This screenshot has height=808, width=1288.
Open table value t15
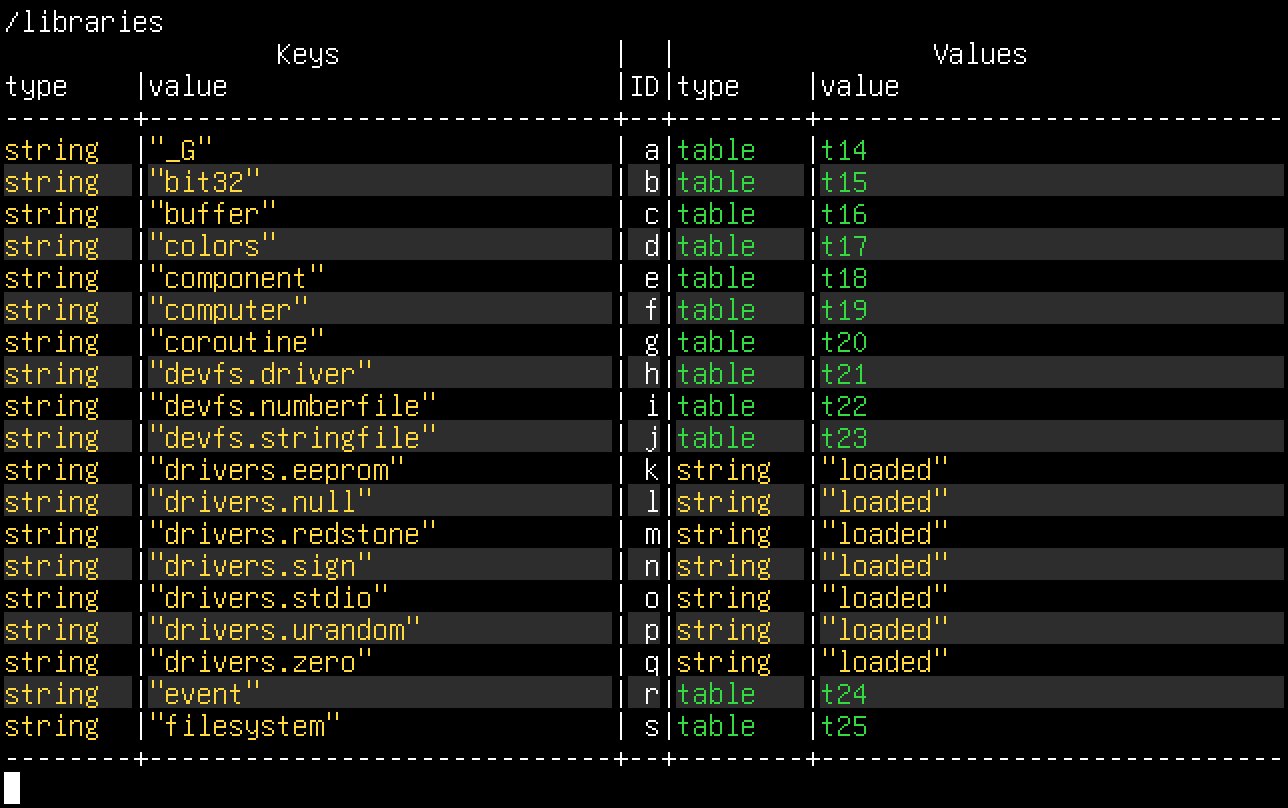click(x=844, y=182)
